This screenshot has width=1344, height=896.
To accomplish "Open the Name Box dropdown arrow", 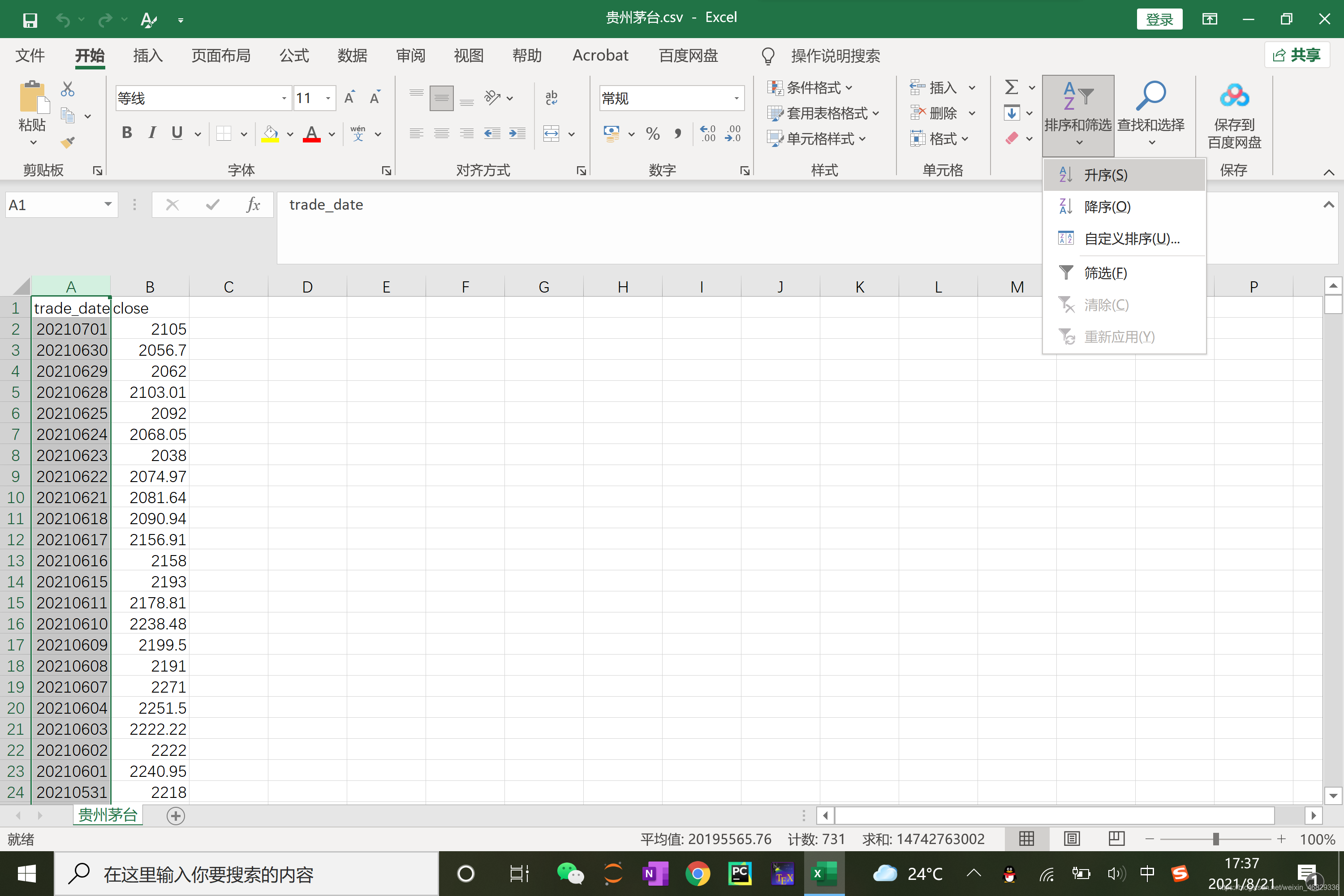I will (x=108, y=205).
